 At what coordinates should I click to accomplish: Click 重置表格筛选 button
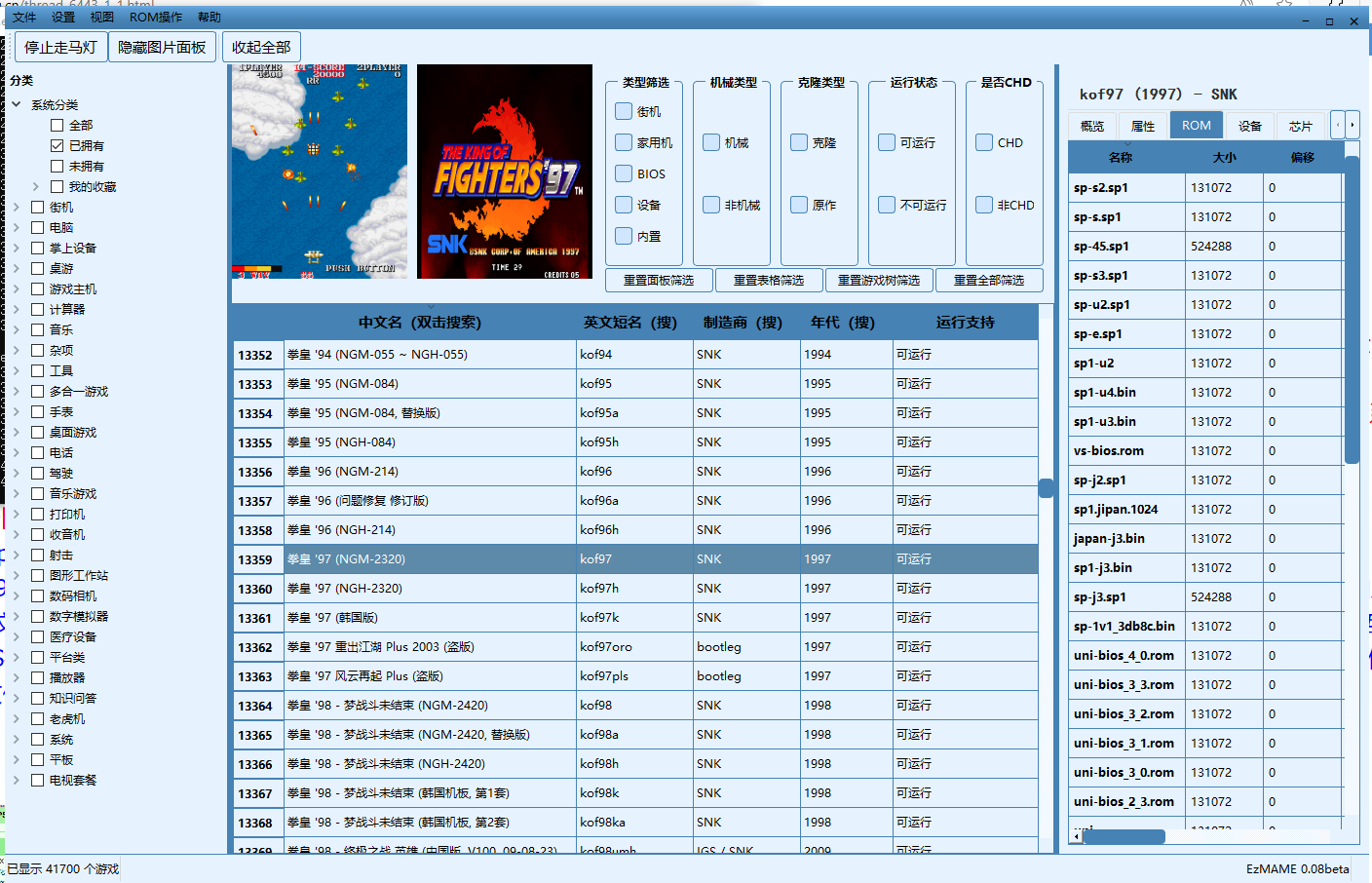click(769, 280)
